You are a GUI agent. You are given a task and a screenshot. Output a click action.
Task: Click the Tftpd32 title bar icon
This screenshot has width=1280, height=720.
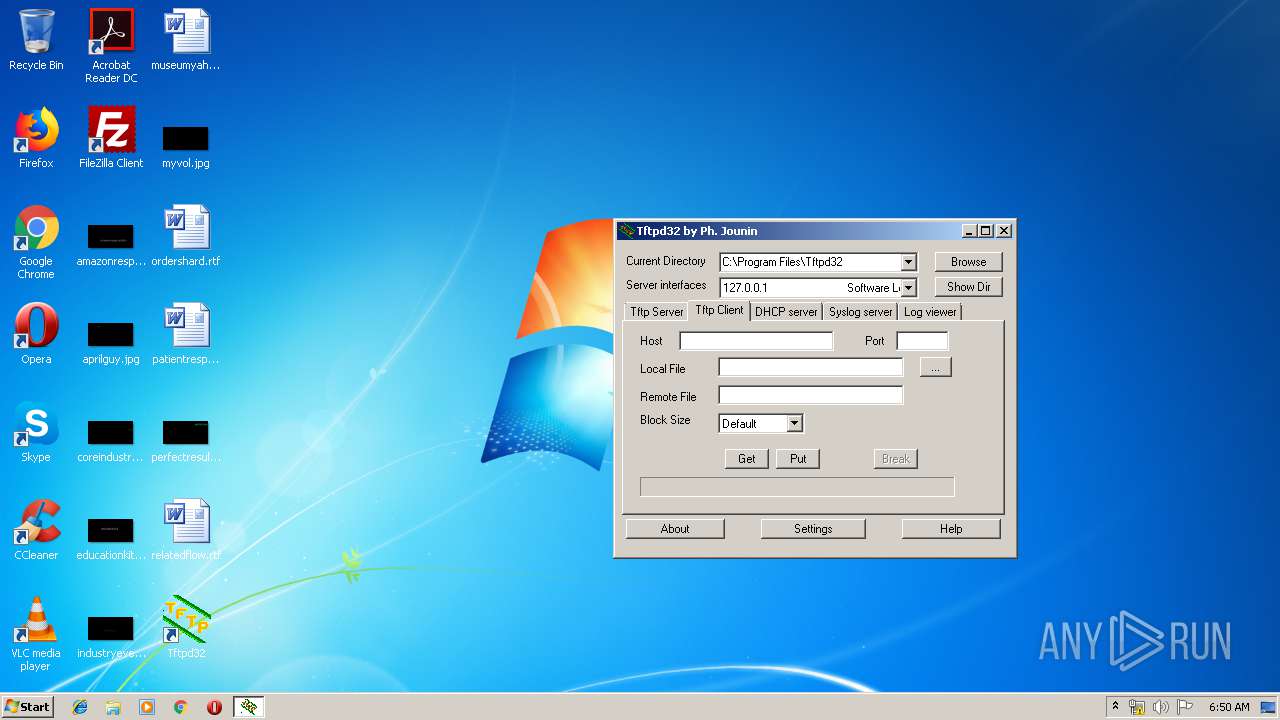click(626, 231)
